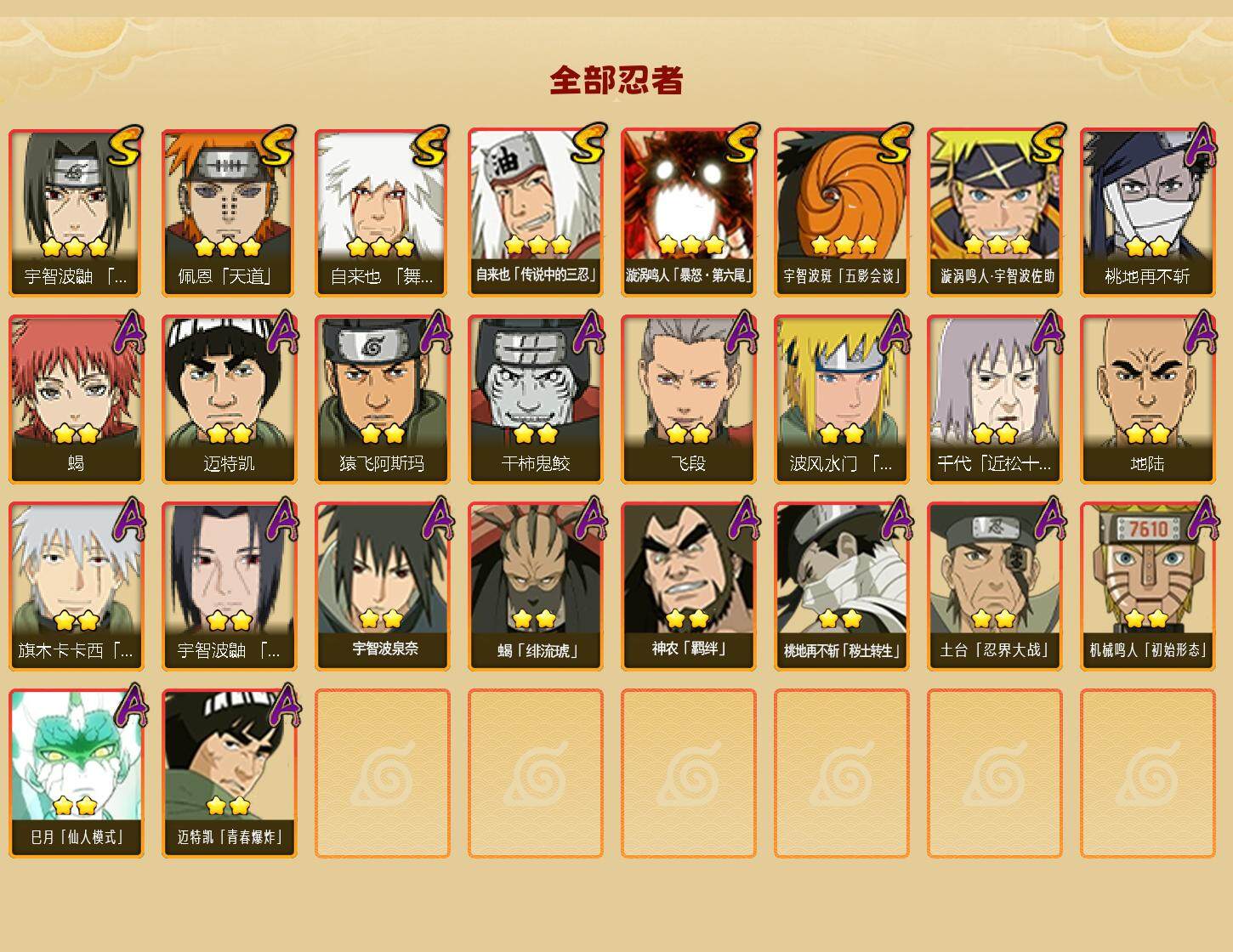This screenshot has height=952, width=1233.
Task: Open the bald 地陆 ninja card
Action: click(1147, 399)
